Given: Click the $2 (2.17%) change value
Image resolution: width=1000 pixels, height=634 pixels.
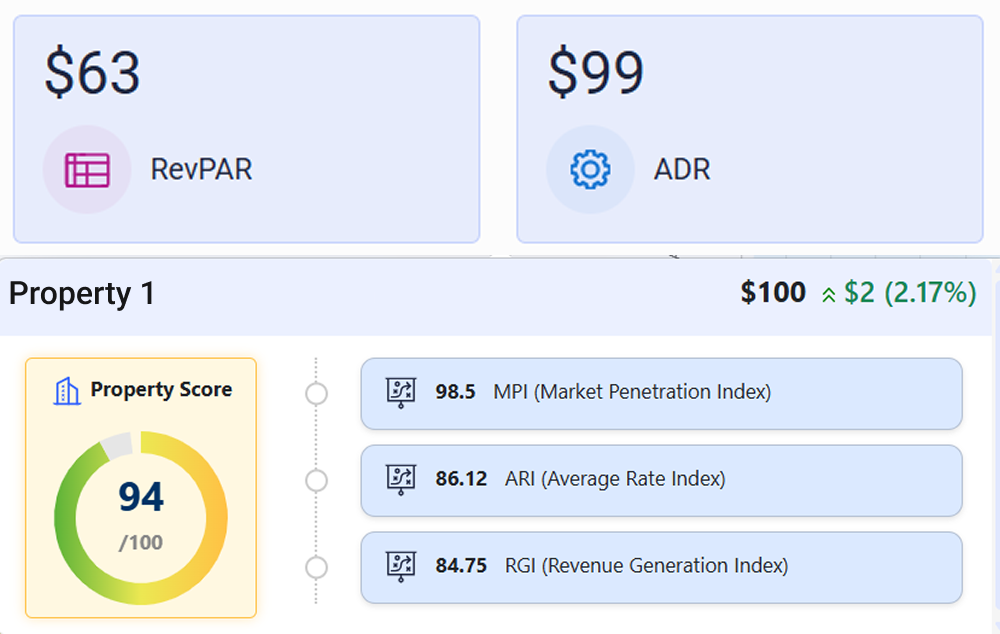Looking at the screenshot, I should tap(910, 293).
